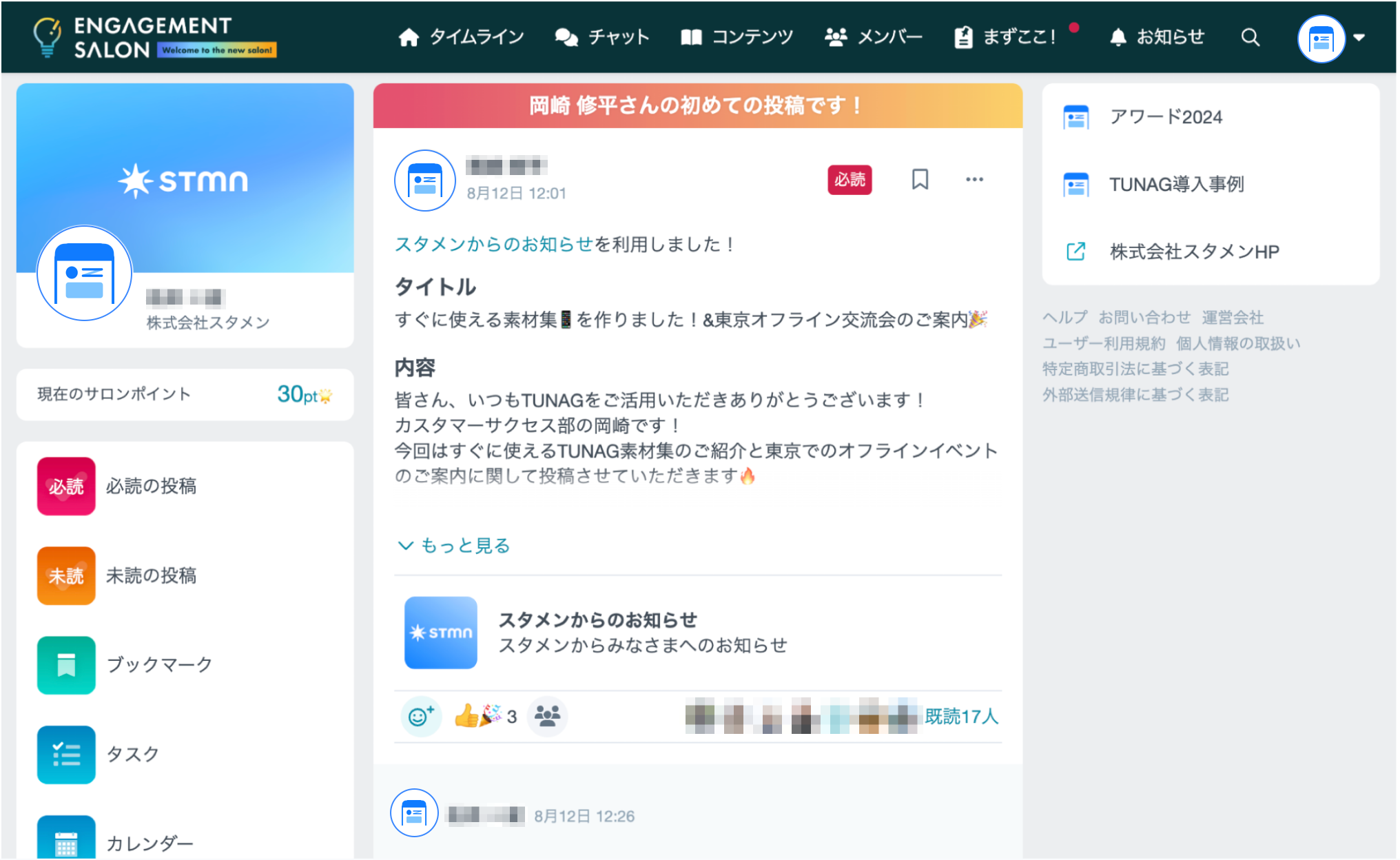This screenshot has width=1400, height=860.
Task: Open お問い合わせ footer link
Action: click(1144, 317)
